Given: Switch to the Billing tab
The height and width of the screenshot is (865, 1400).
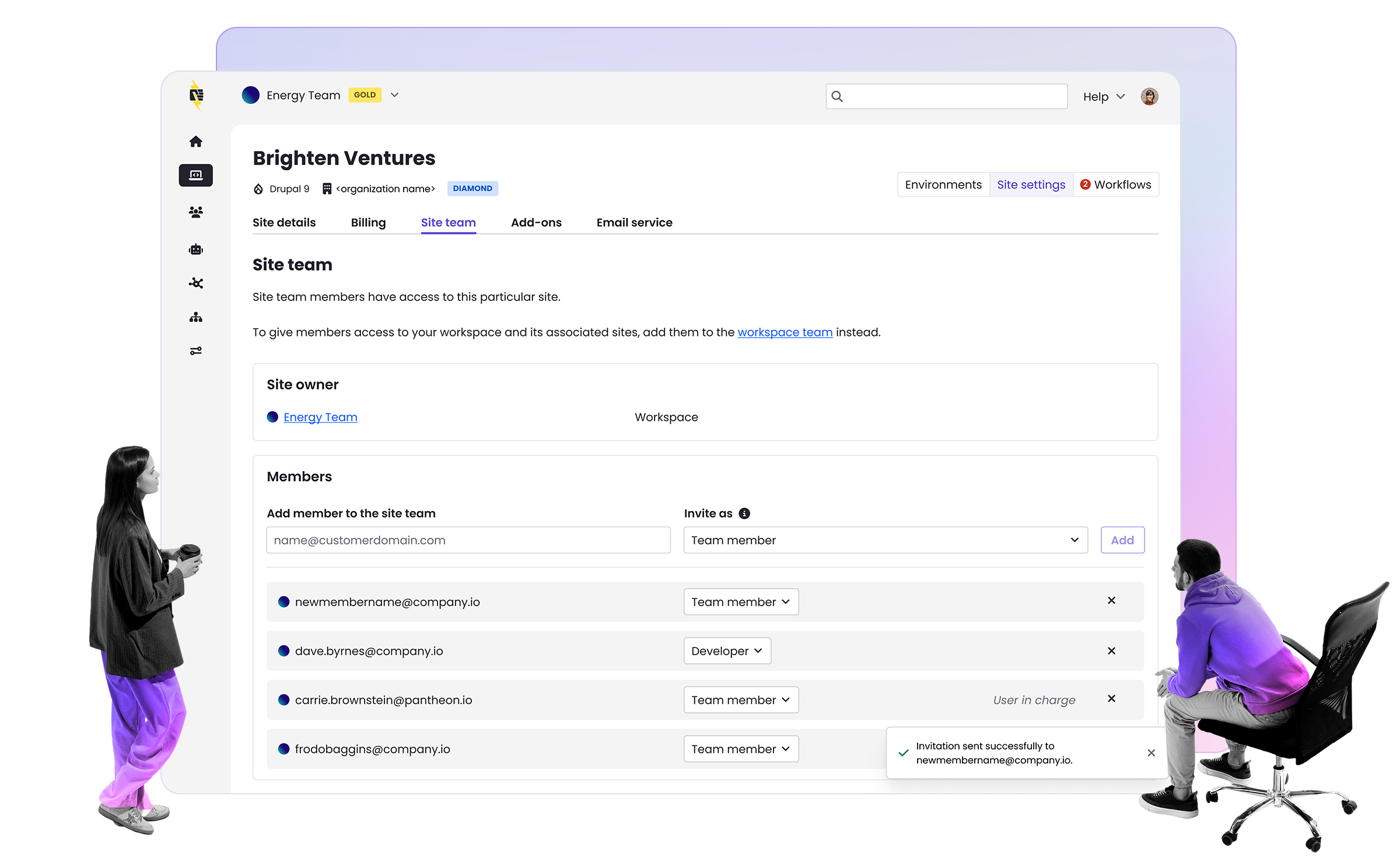Looking at the screenshot, I should (368, 223).
